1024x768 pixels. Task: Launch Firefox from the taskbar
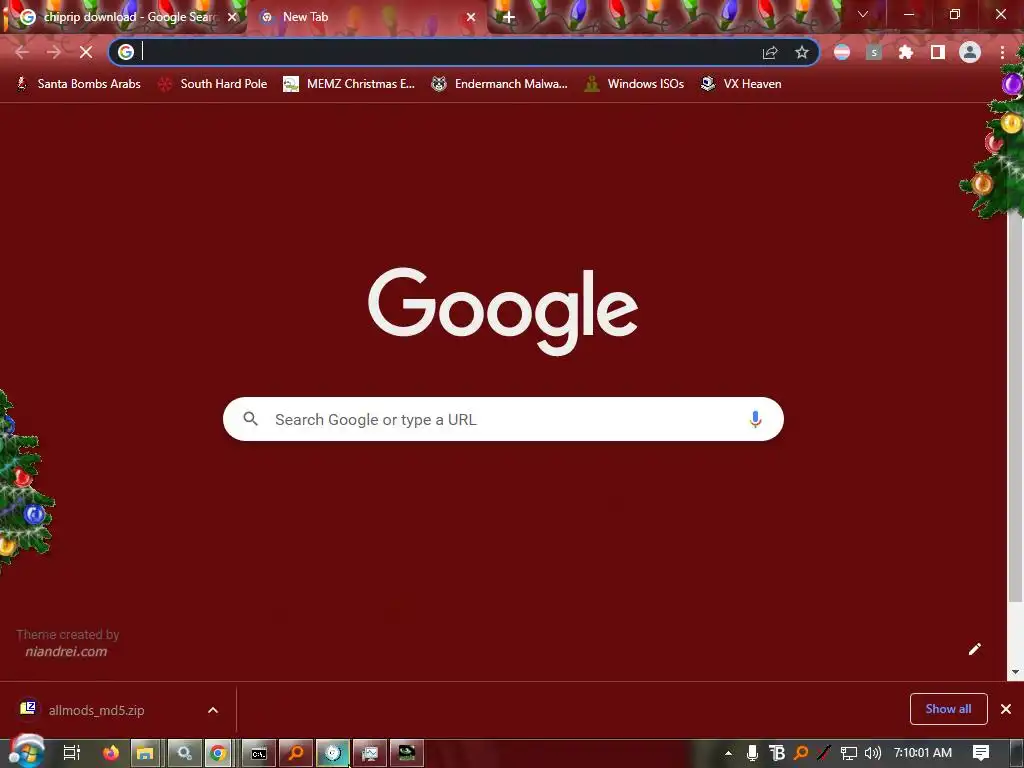(110, 753)
